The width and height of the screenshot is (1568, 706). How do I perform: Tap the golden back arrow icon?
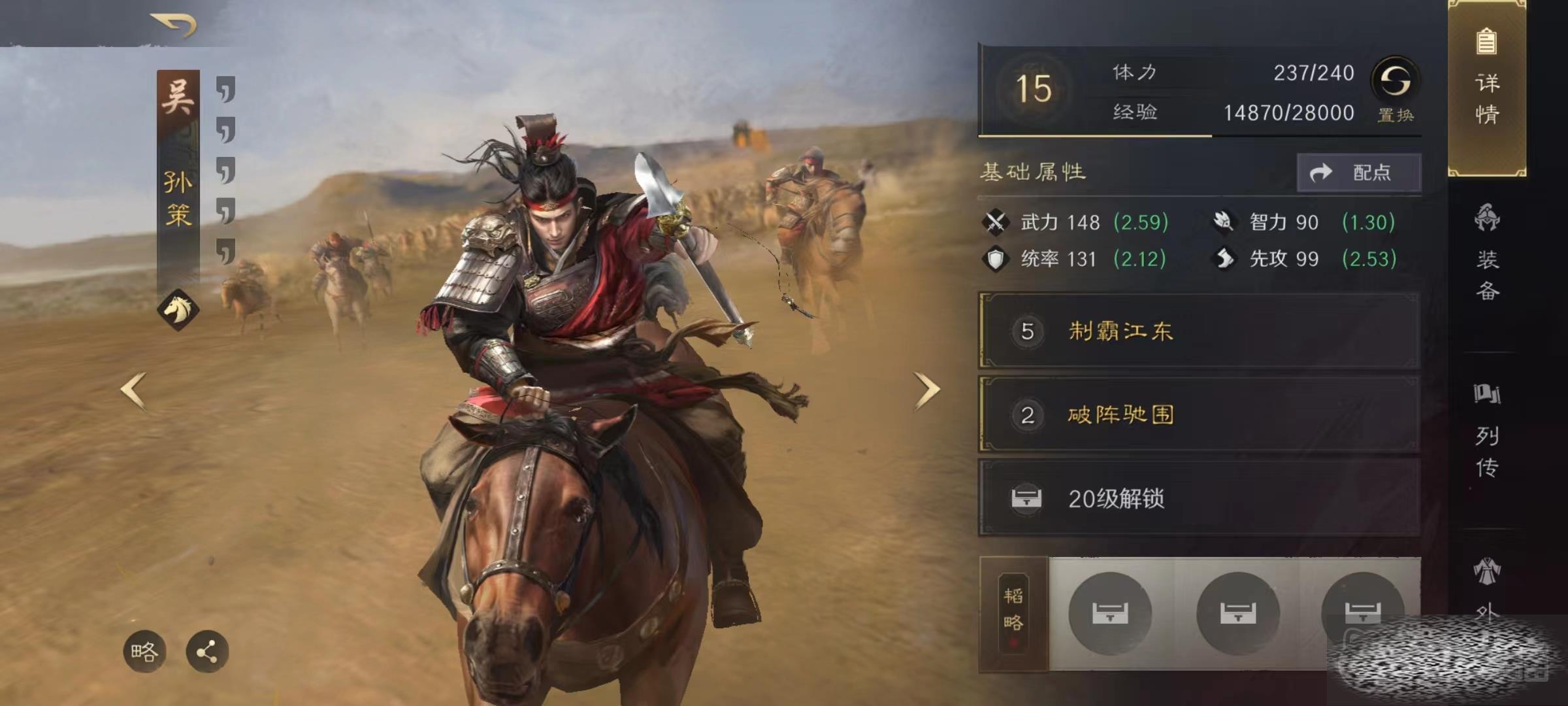tap(174, 25)
